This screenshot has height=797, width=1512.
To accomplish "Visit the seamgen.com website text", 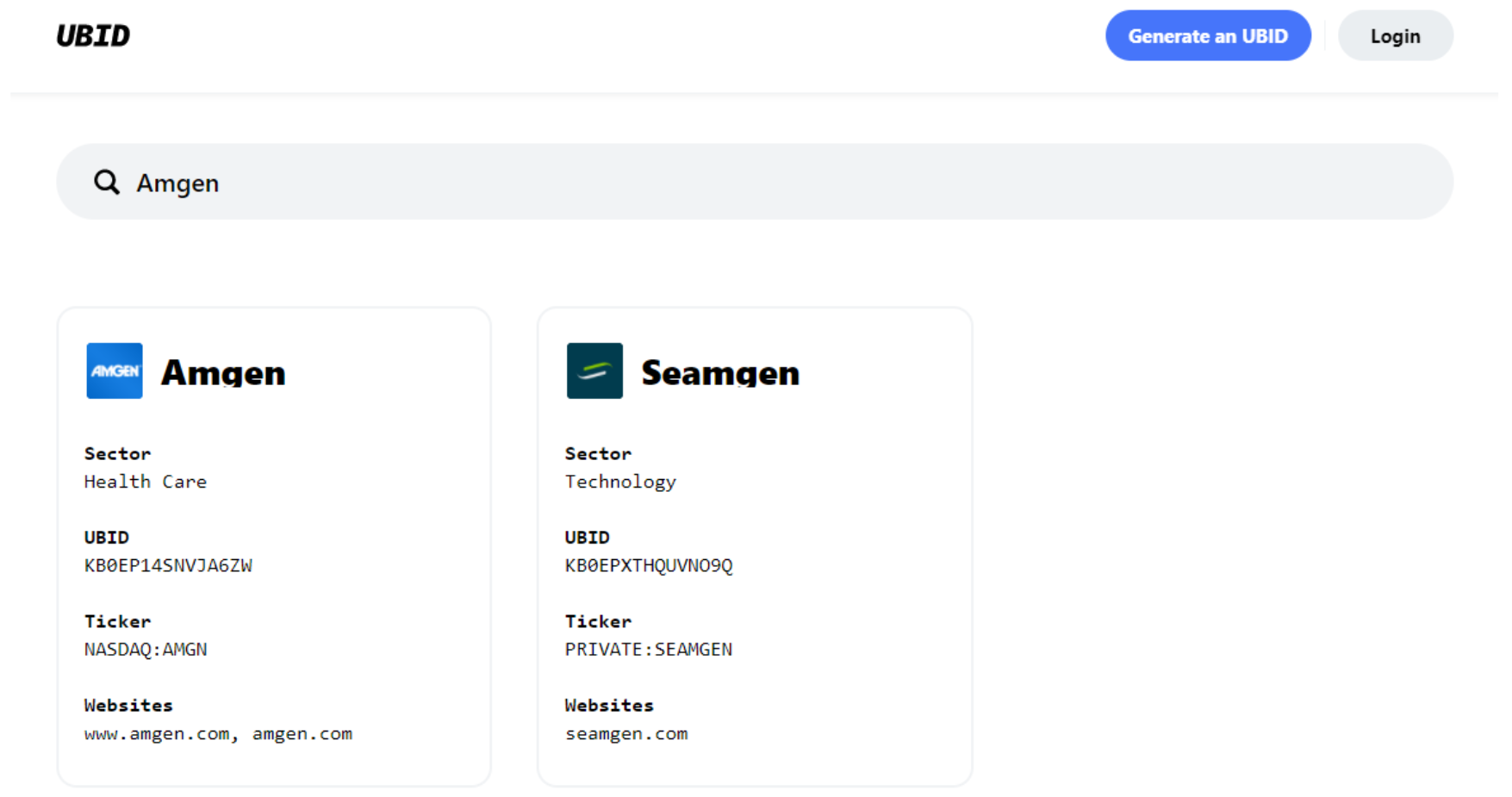I will point(626,733).
